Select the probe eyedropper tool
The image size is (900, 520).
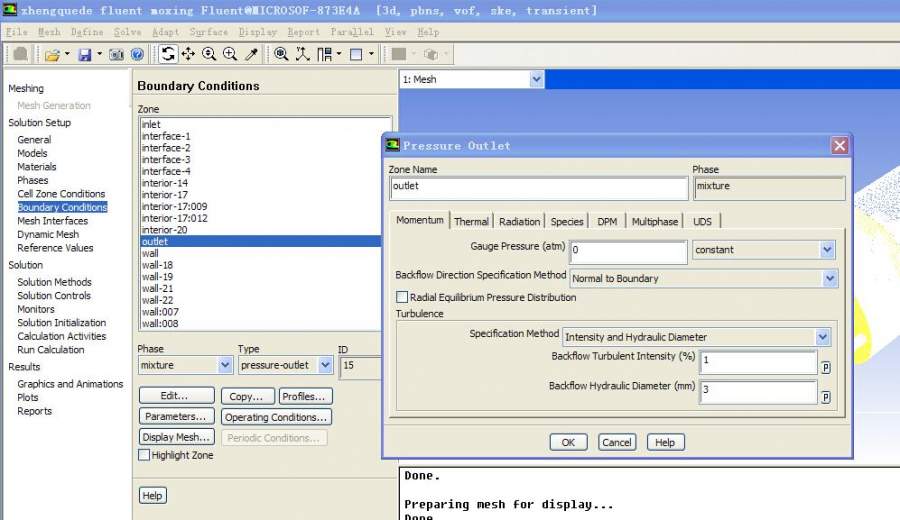pos(252,54)
